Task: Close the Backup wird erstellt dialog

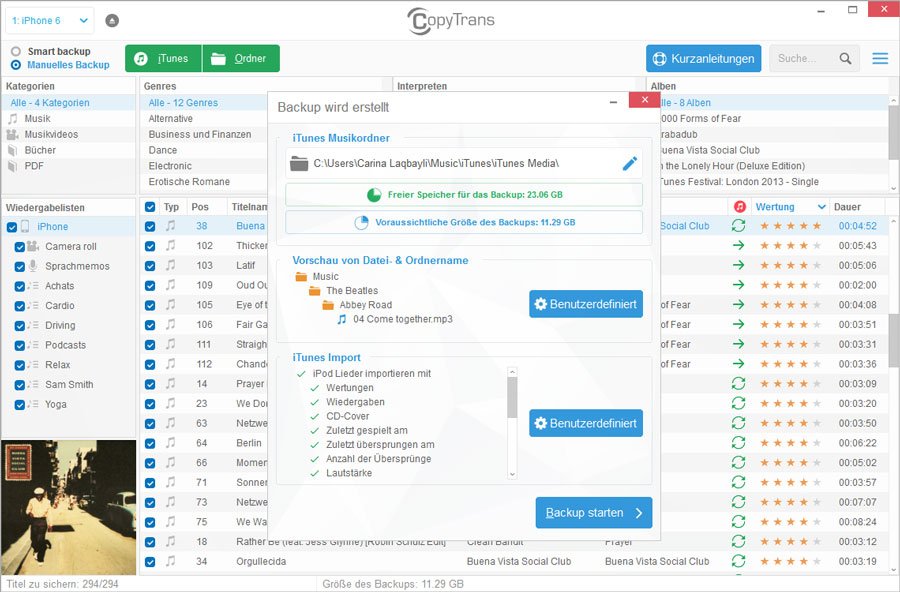Action: pyautogui.click(x=645, y=100)
